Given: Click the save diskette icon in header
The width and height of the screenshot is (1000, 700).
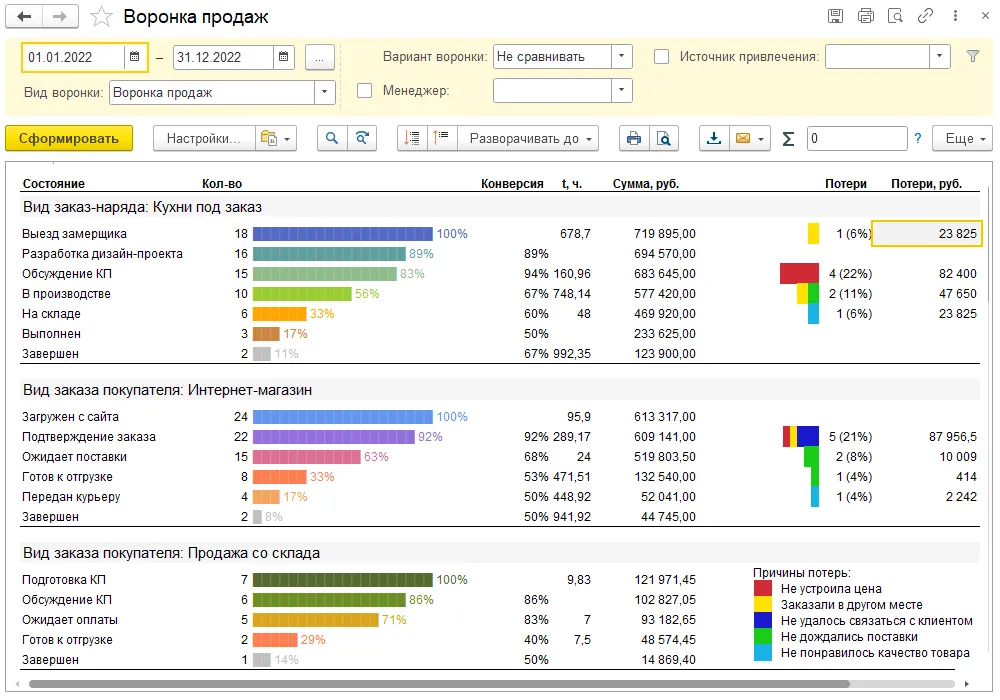Looking at the screenshot, I should tap(836, 17).
